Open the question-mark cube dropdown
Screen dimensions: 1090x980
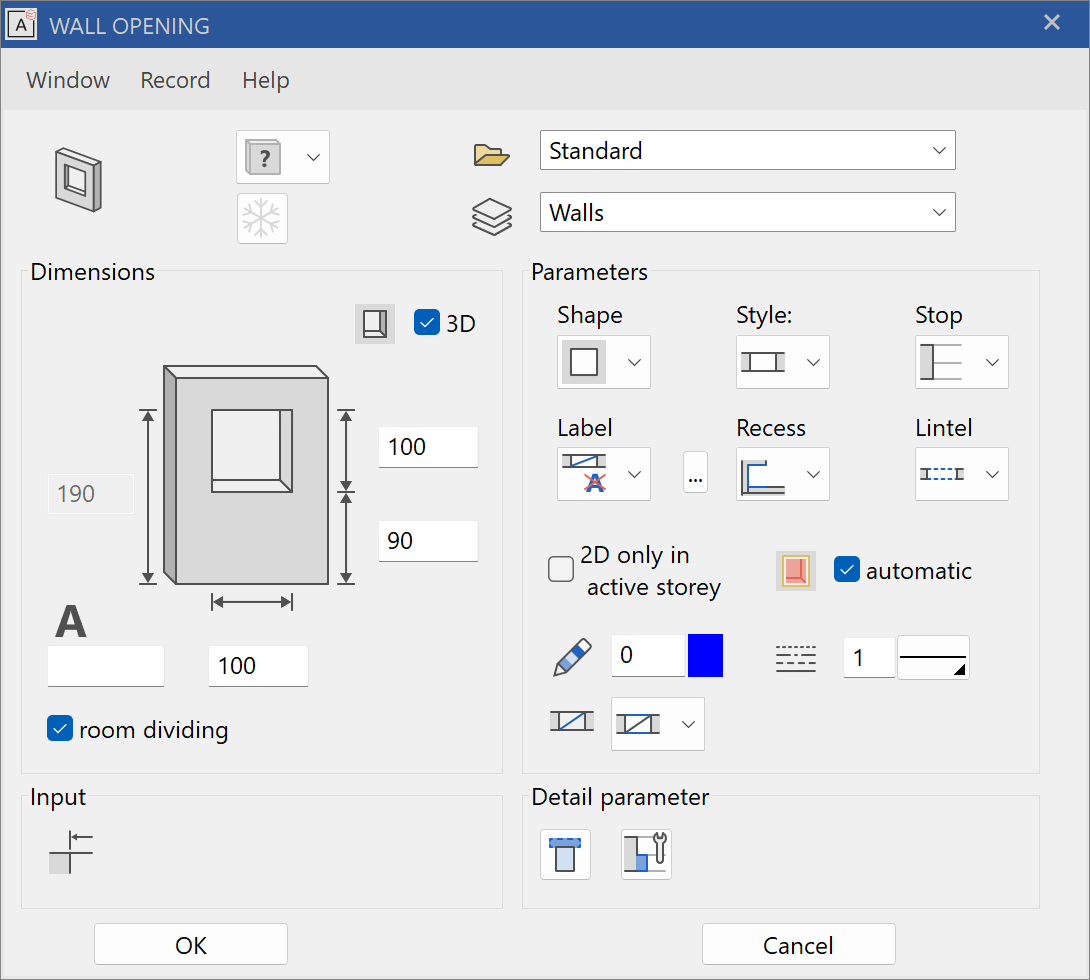pyautogui.click(x=283, y=157)
